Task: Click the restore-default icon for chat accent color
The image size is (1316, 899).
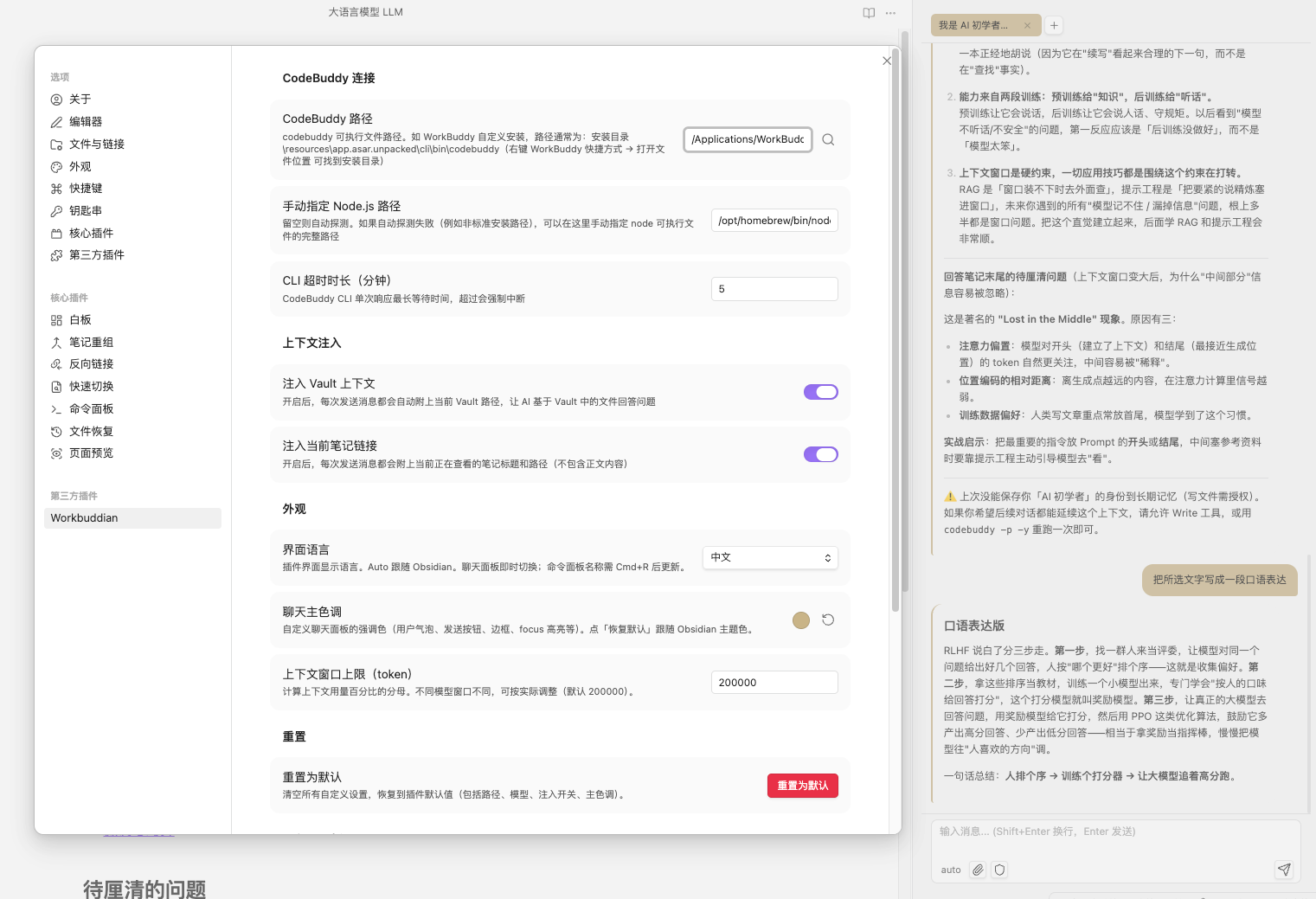Action: coord(828,620)
